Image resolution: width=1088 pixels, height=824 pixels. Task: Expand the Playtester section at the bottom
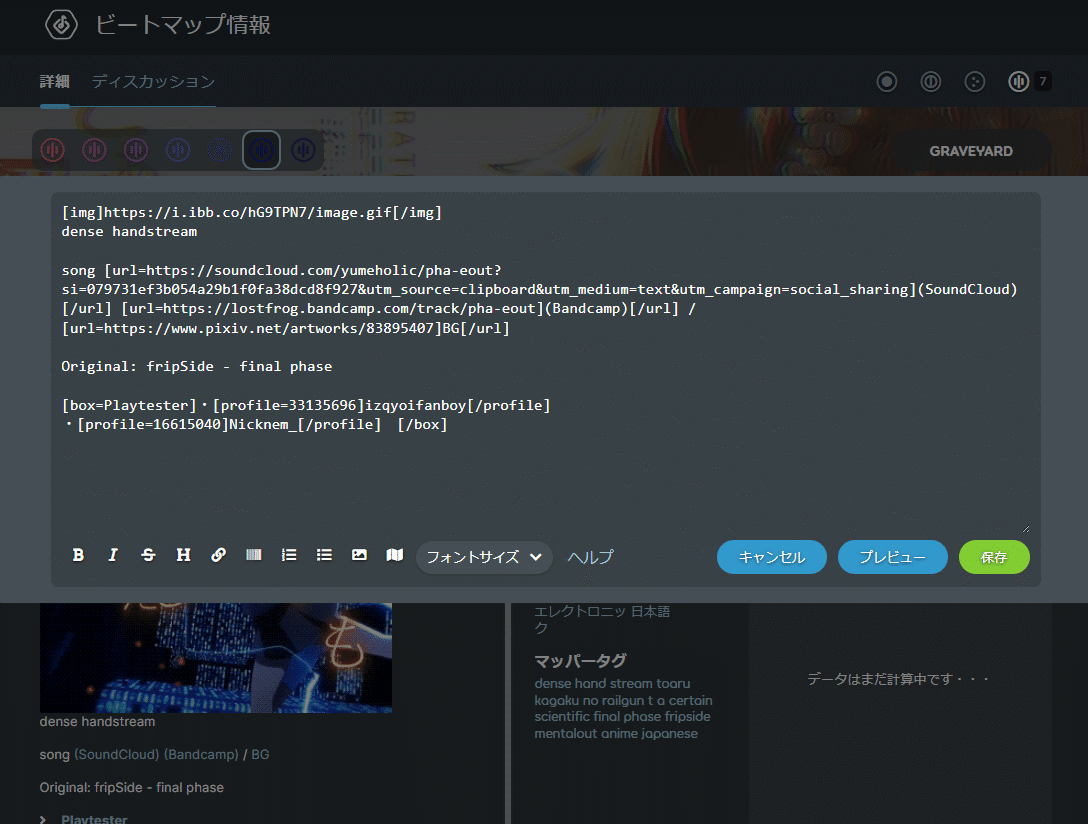tap(95, 818)
